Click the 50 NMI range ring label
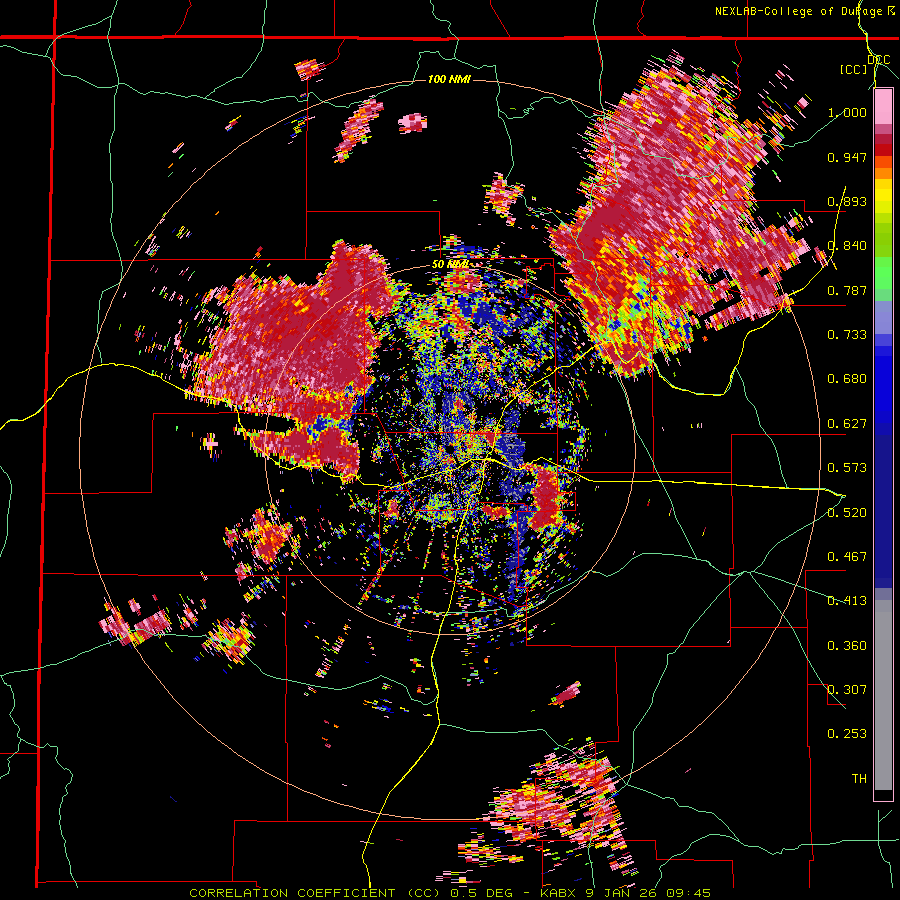This screenshot has height=900, width=900. pyautogui.click(x=450, y=265)
